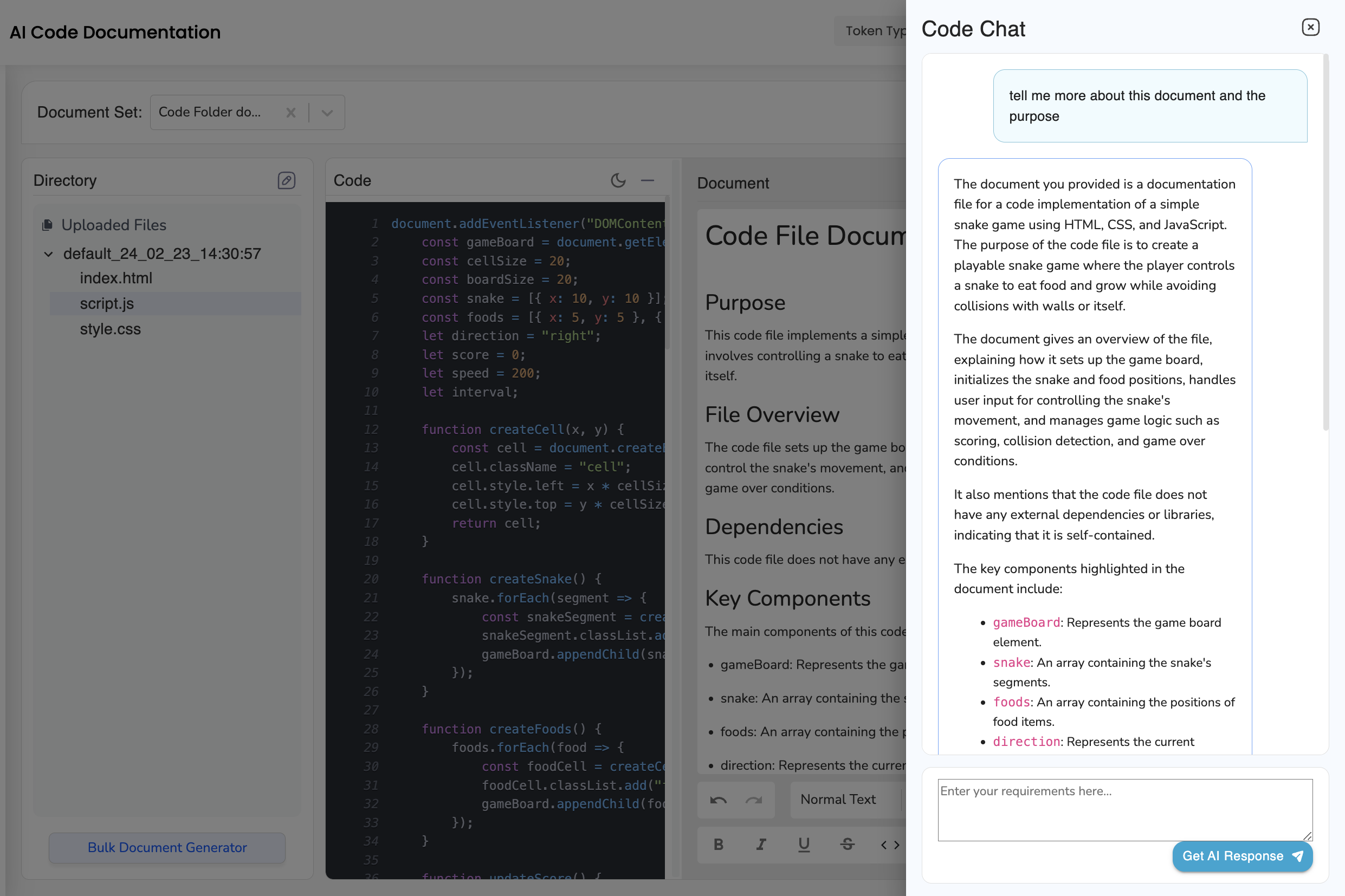1345x896 pixels.
Task: Click the chat requirements text field
Action: coord(1124,809)
